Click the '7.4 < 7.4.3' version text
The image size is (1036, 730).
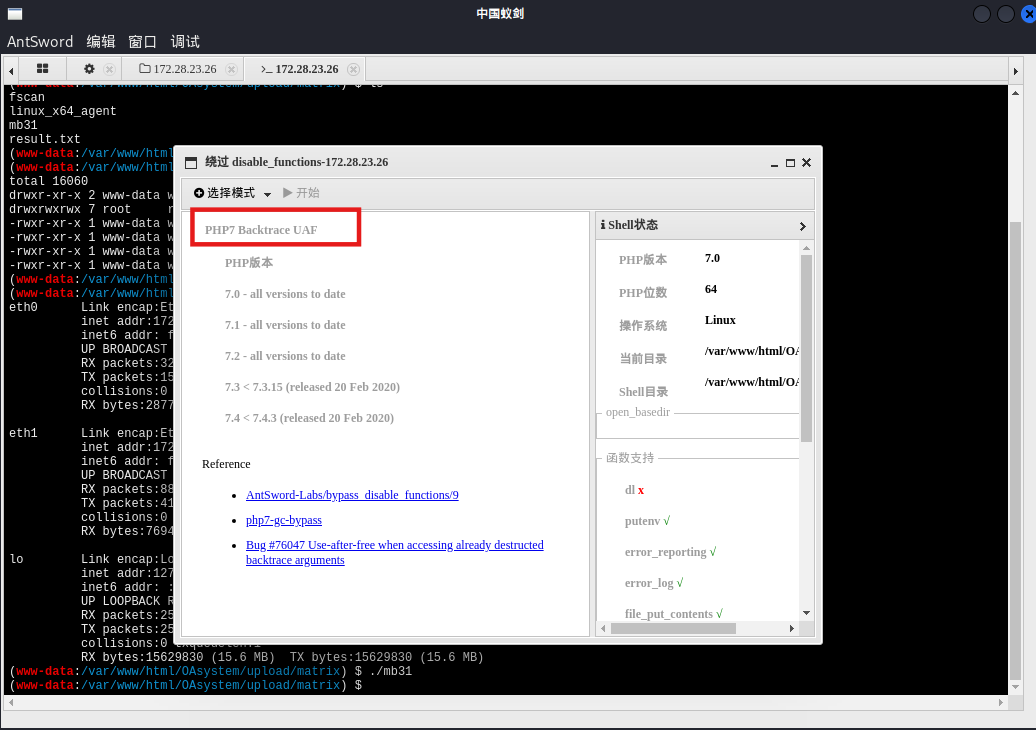point(309,418)
